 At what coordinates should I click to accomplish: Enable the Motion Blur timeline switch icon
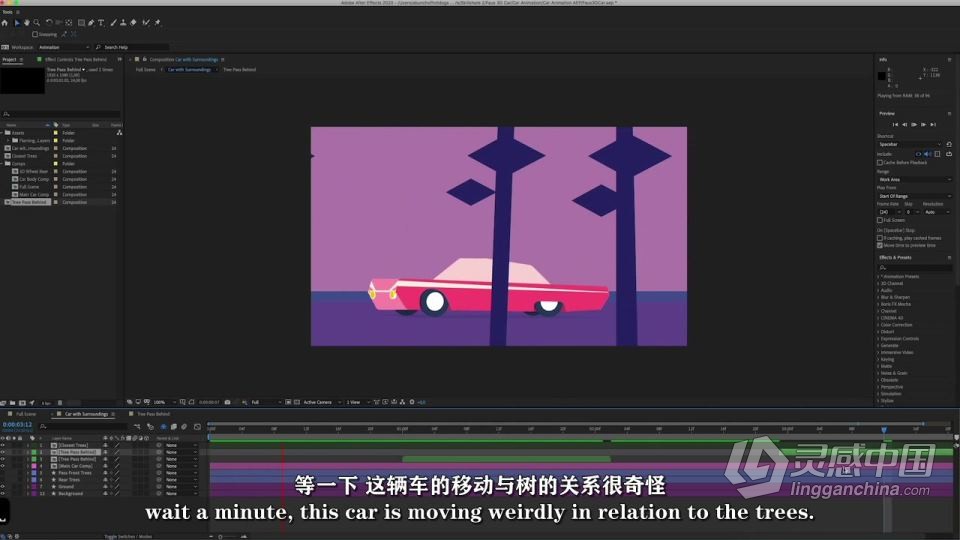[x=184, y=427]
